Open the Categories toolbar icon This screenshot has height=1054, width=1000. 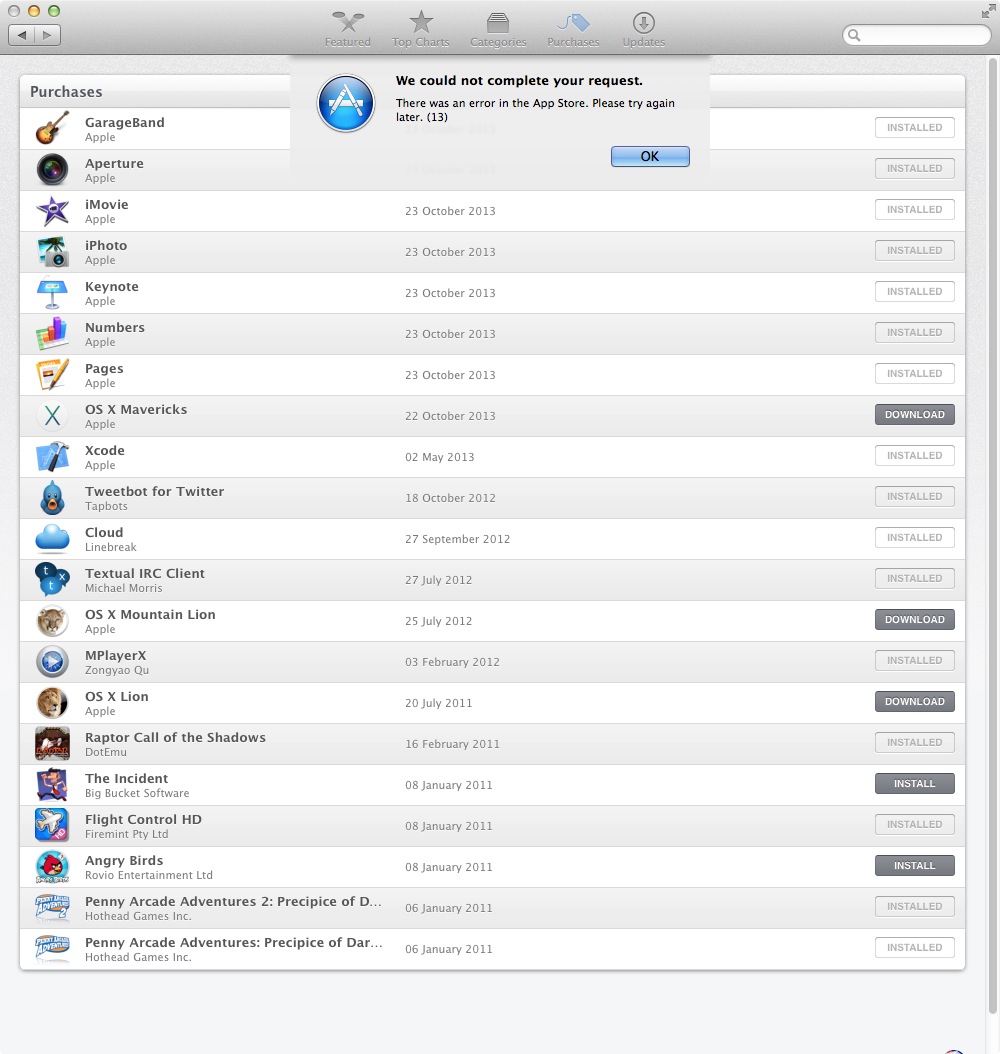(x=498, y=23)
